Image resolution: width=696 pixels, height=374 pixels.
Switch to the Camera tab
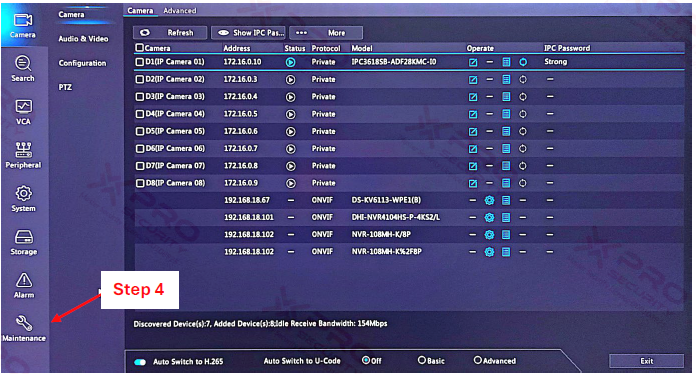(140, 11)
